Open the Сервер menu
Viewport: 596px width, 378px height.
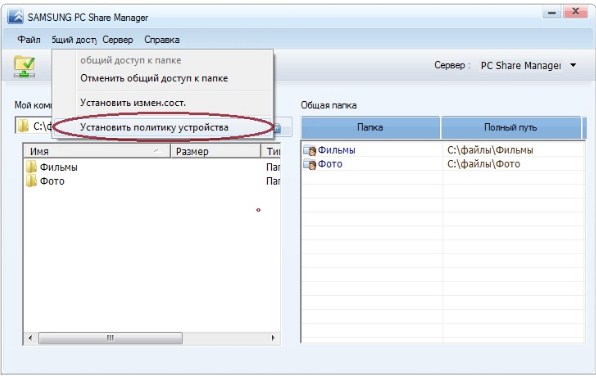(x=118, y=40)
